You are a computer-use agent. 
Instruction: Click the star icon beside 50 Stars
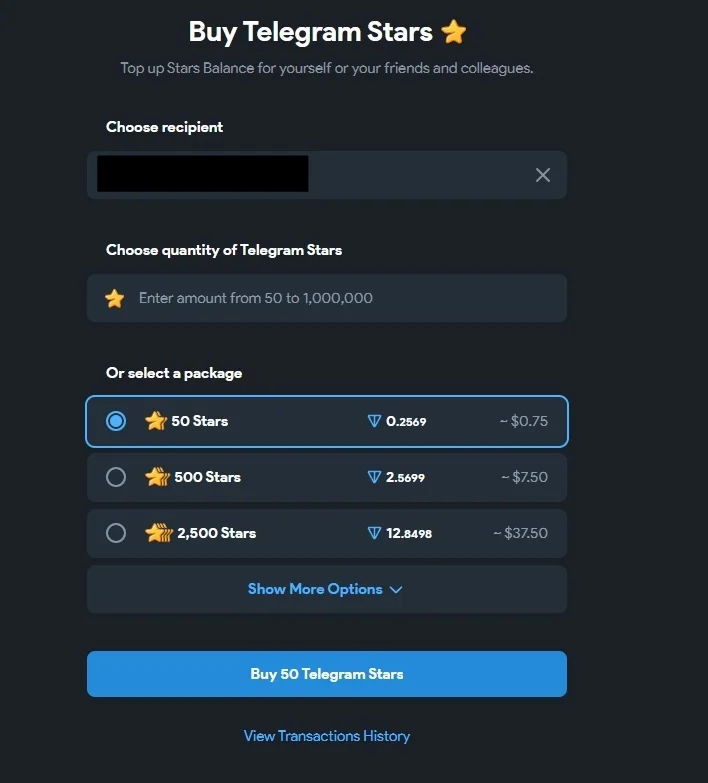pyautogui.click(x=155, y=421)
